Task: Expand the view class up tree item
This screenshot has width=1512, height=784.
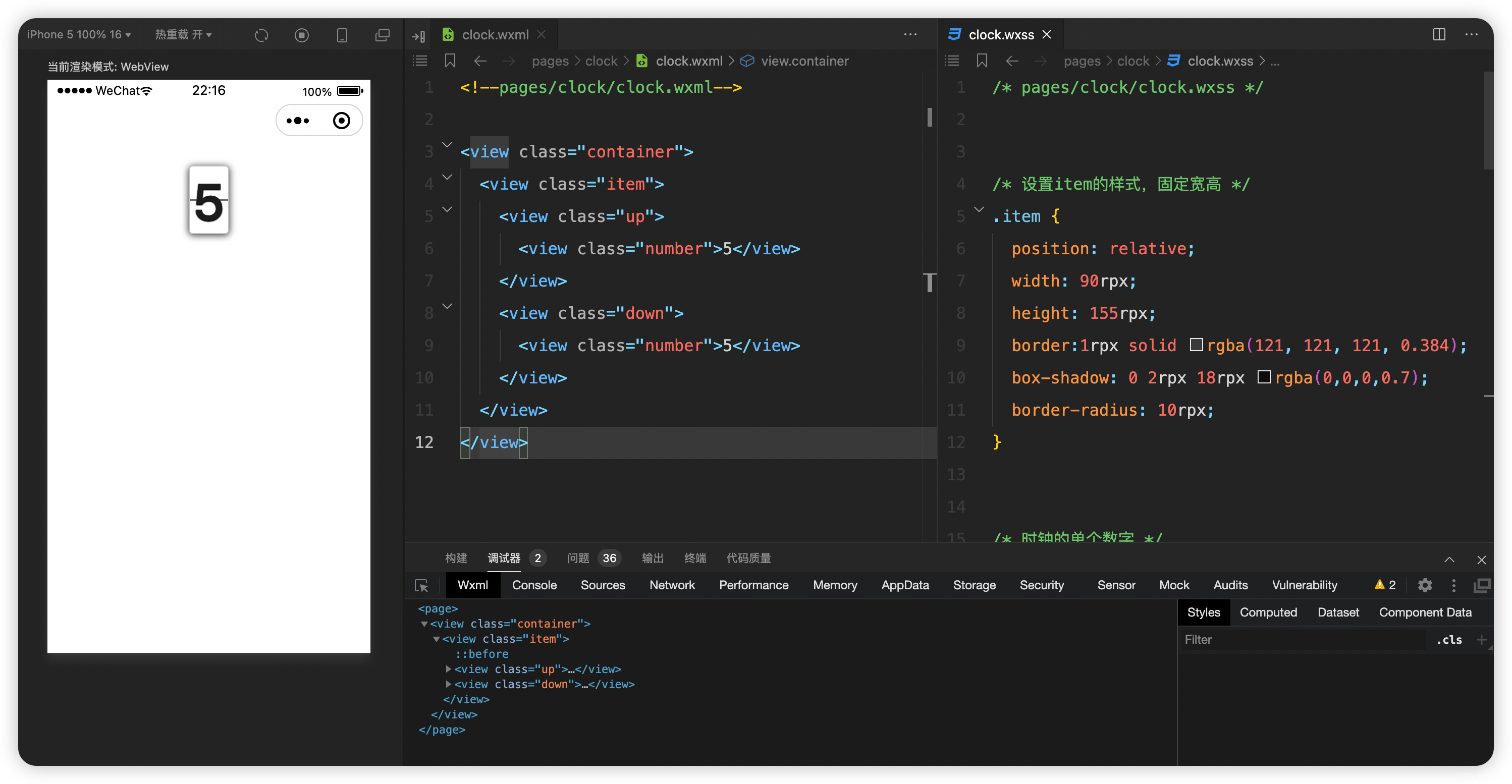Action: (448, 668)
